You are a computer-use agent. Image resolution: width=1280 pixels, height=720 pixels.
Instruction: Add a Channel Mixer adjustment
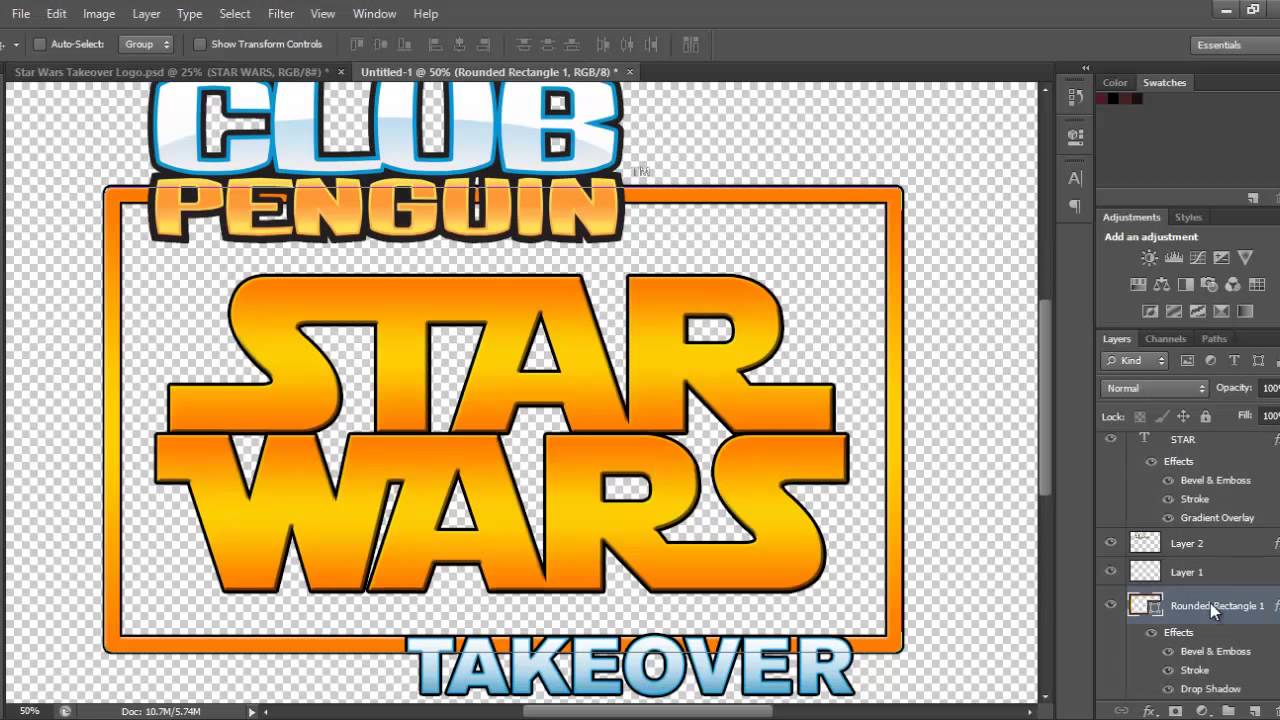click(1233, 285)
